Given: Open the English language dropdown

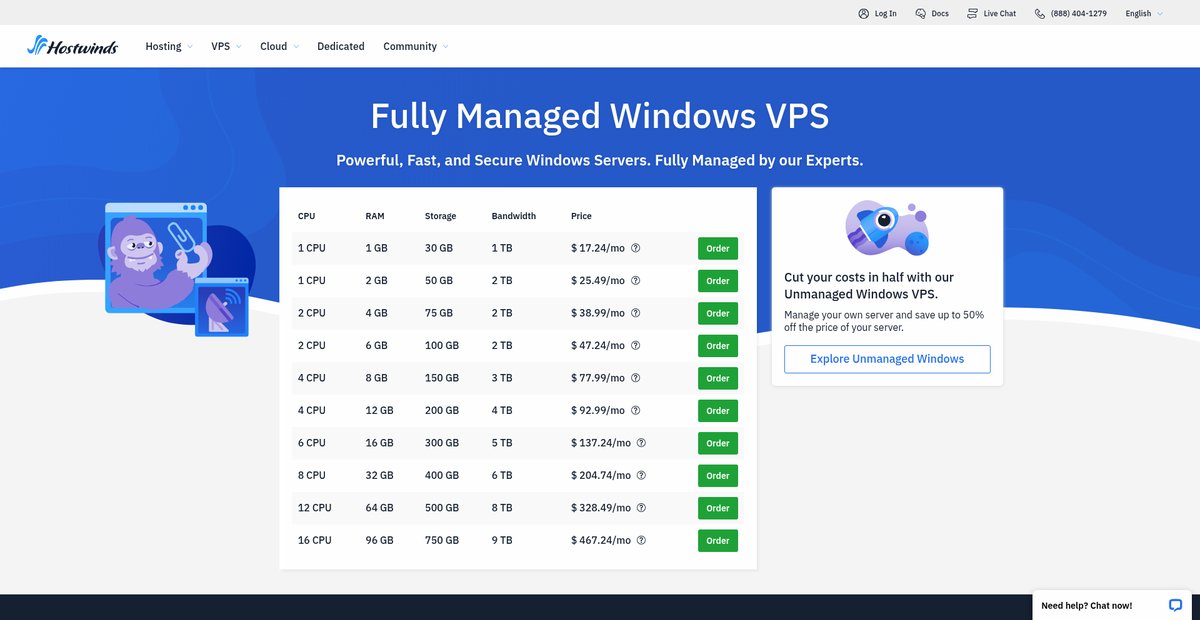Looking at the screenshot, I should (x=1144, y=14).
